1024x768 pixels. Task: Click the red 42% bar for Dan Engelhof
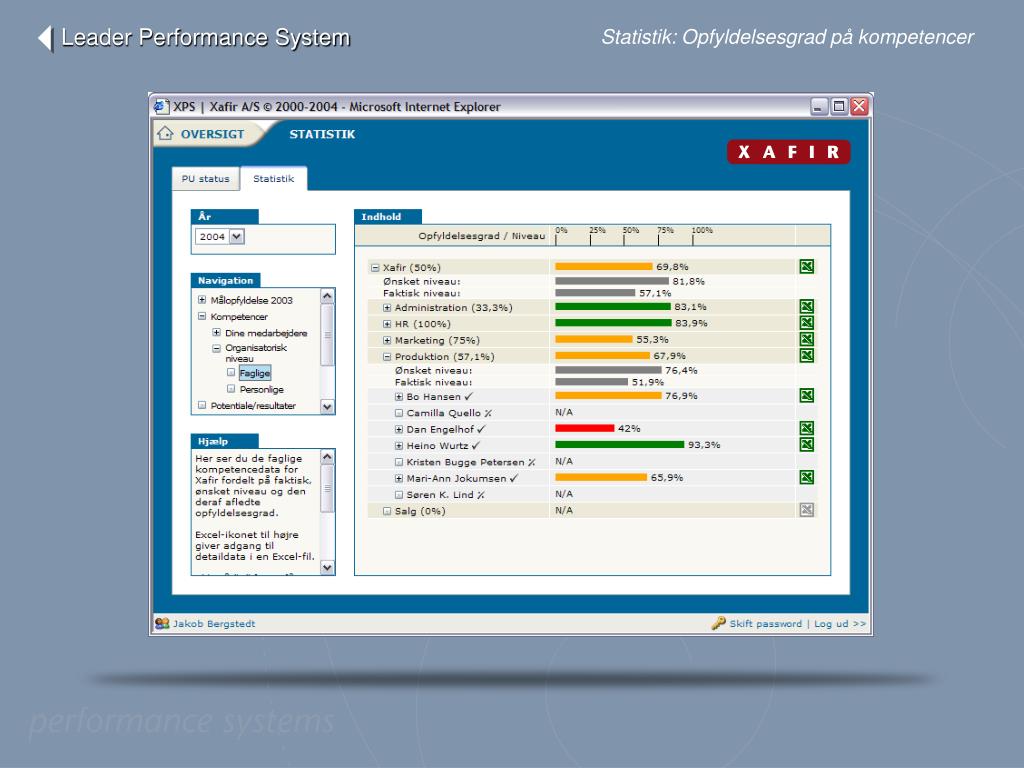pyautogui.click(x=584, y=428)
